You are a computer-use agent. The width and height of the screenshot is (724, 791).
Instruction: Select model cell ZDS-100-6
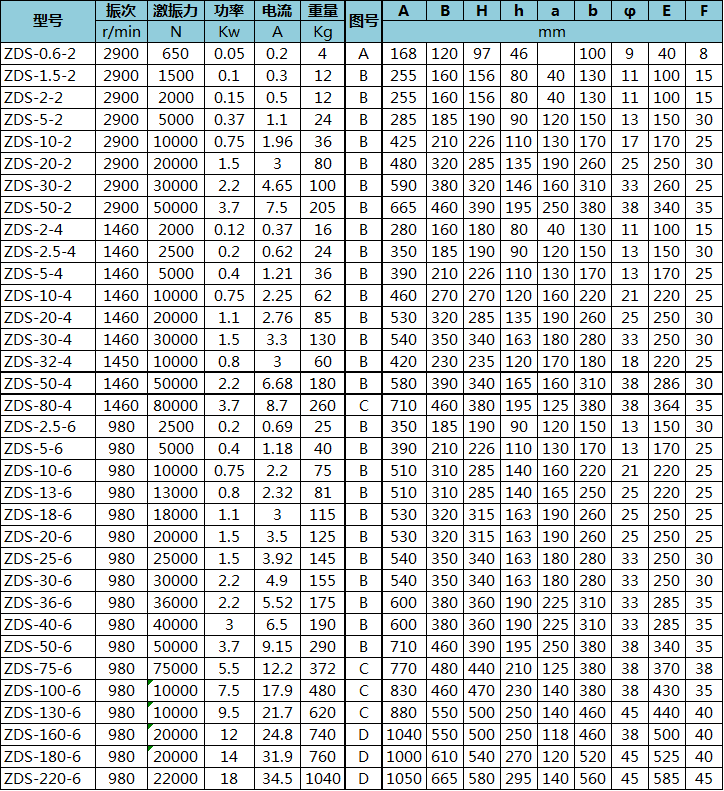tap(48, 691)
